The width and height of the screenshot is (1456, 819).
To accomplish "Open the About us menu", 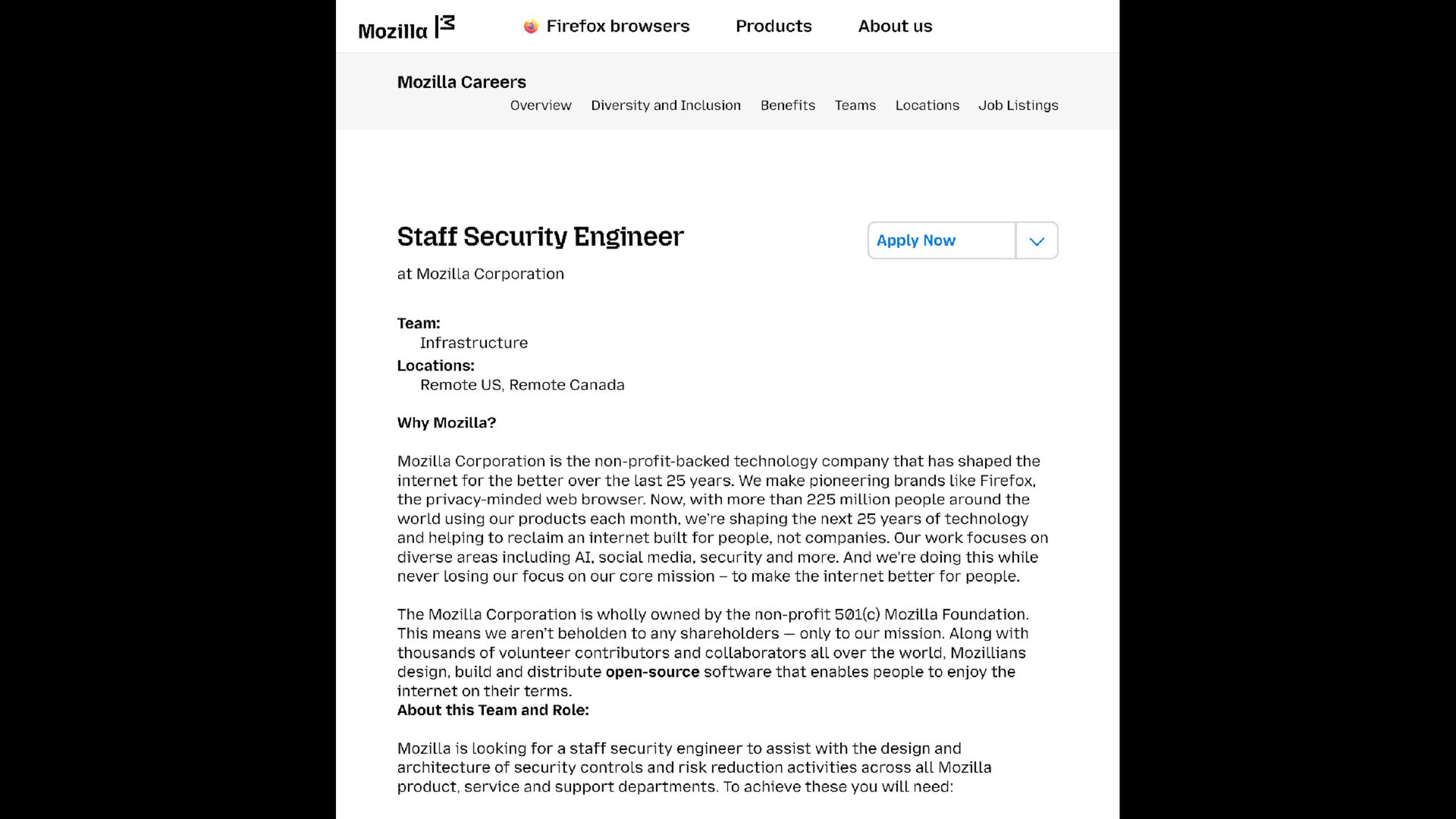I will click(895, 27).
